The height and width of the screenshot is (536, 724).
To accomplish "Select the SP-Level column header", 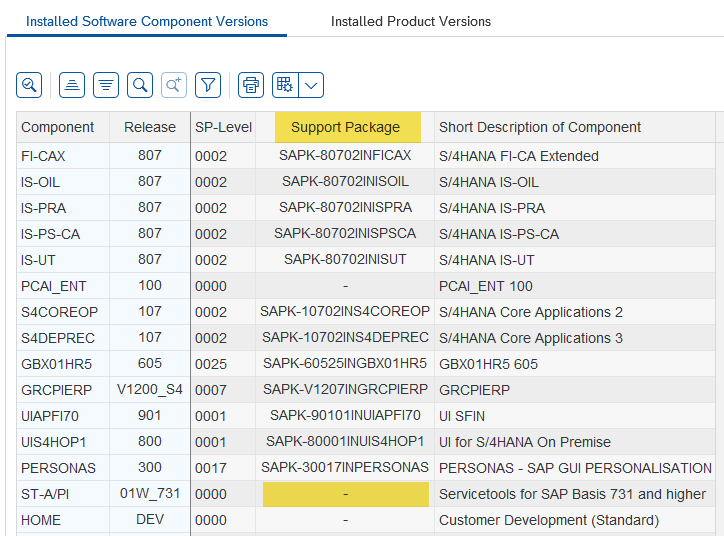I will (x=223, y=127).
